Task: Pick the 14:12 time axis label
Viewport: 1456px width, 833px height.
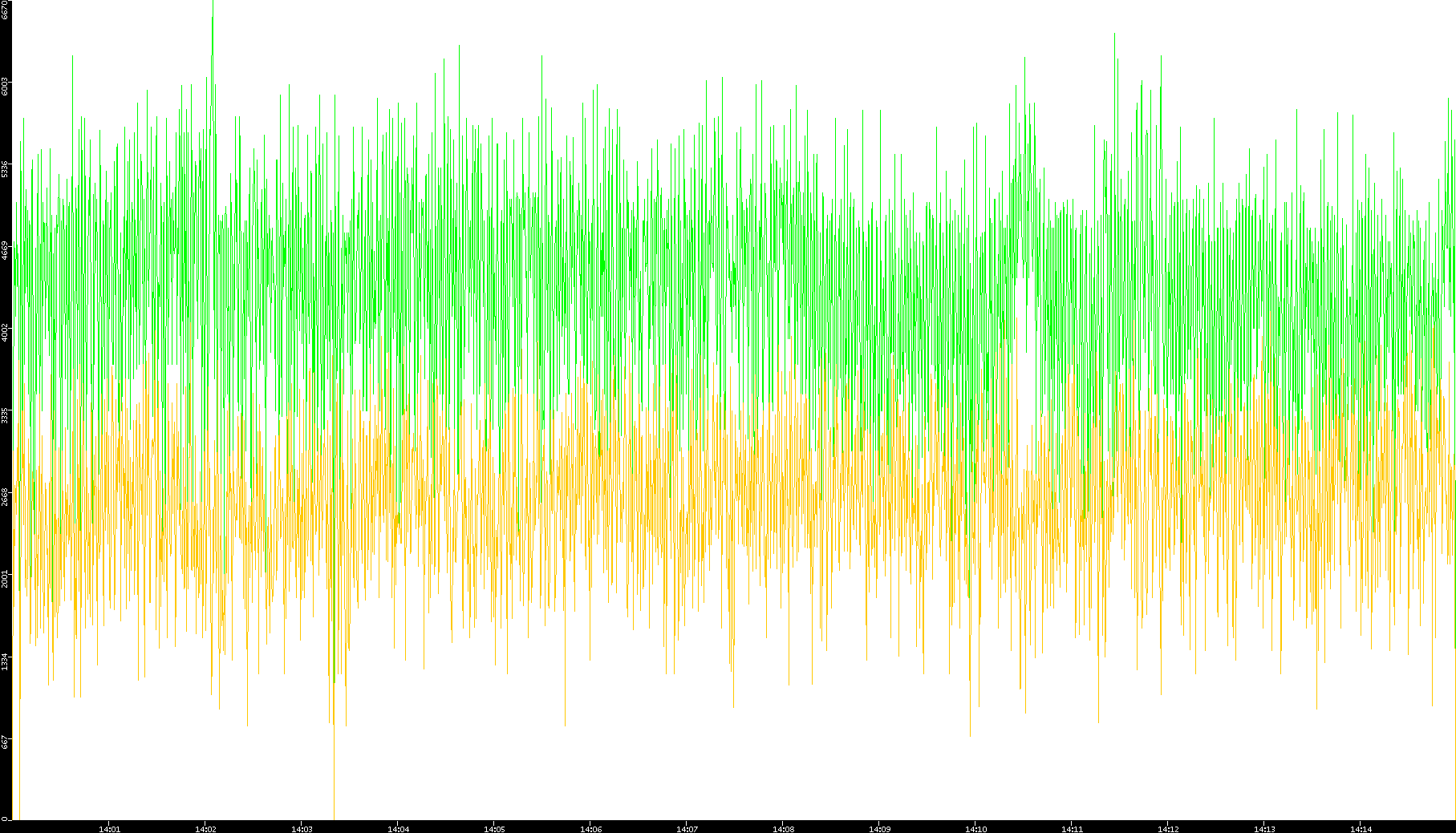Action: (1168, 829)
